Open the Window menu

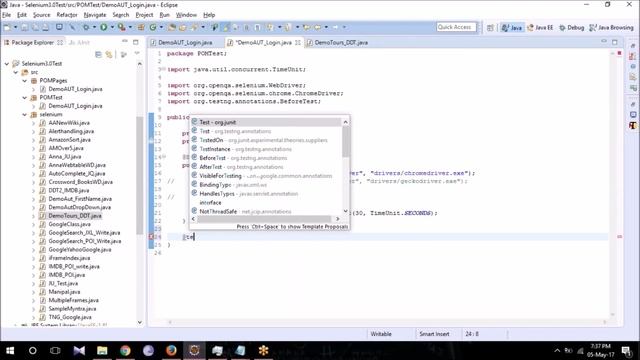186,15
